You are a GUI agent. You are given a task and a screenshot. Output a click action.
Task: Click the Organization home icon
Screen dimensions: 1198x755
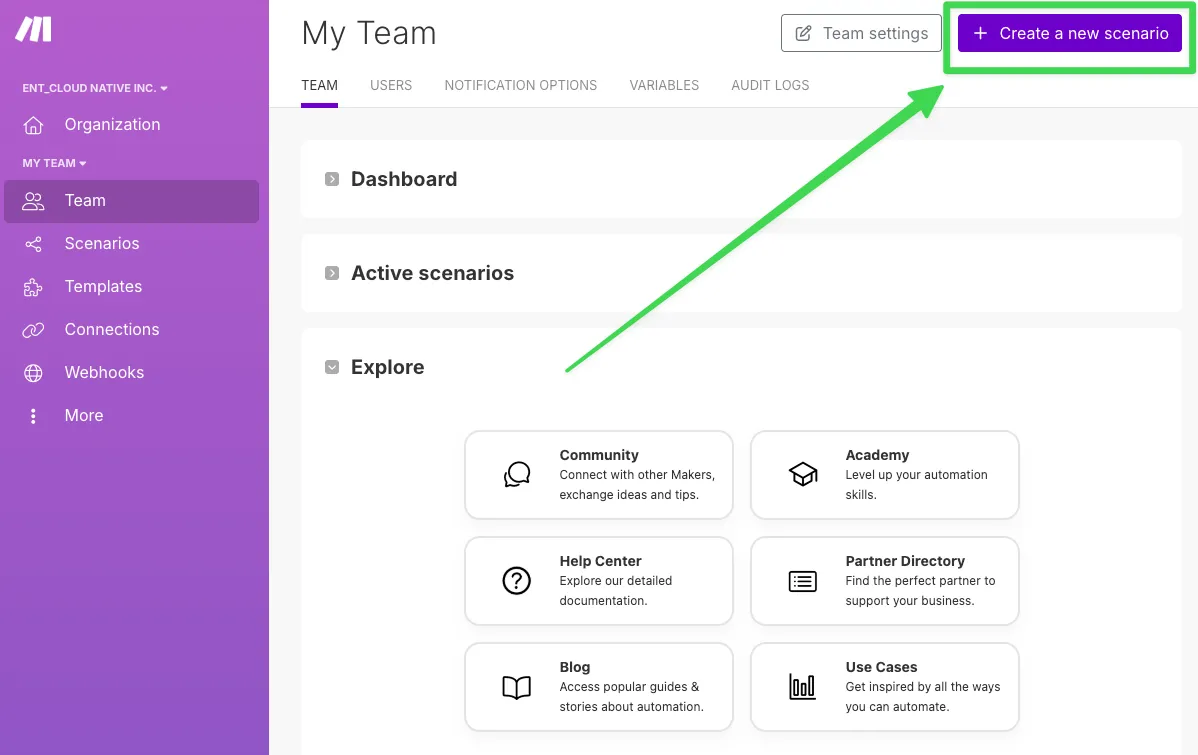pos(33,125)
